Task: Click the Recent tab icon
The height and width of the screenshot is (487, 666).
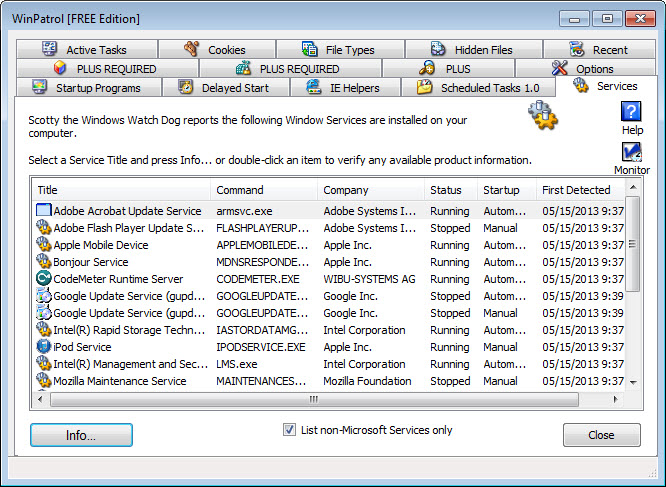Action: (576, 49)
